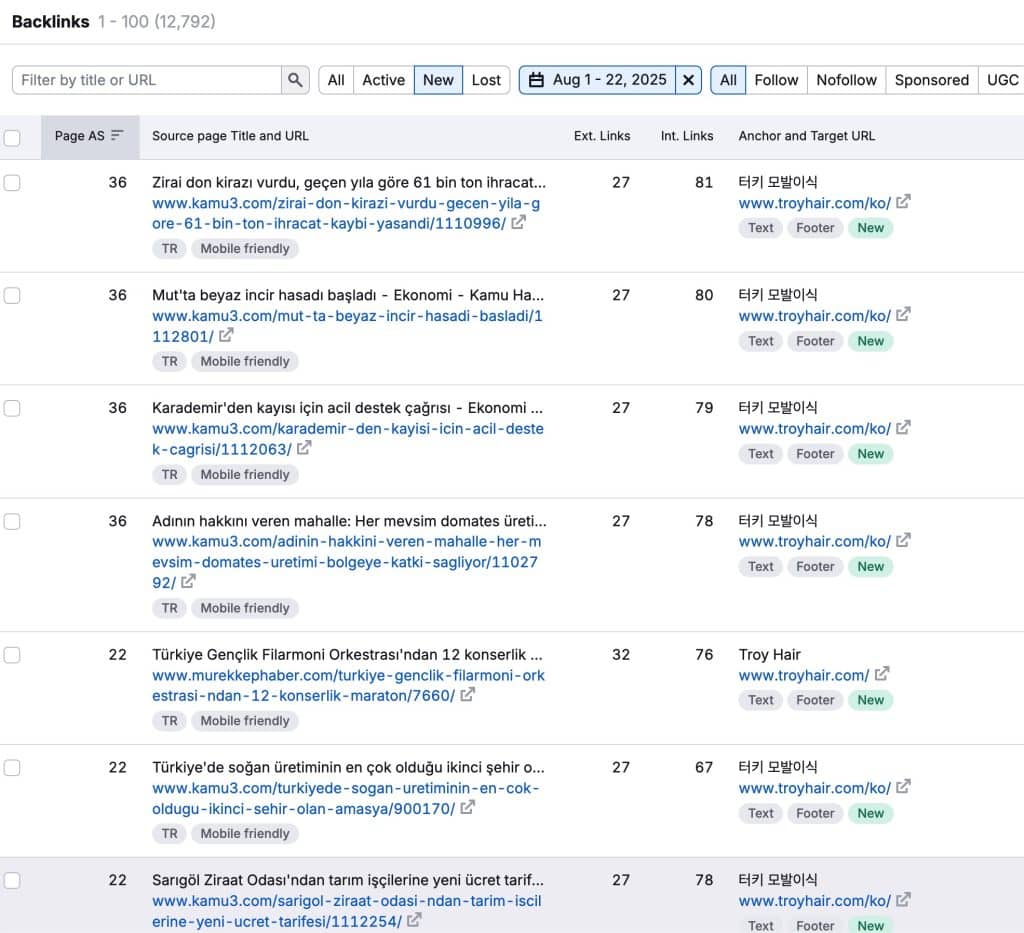
Task: Select the Active backlinks tab
Action: point(383,80)
